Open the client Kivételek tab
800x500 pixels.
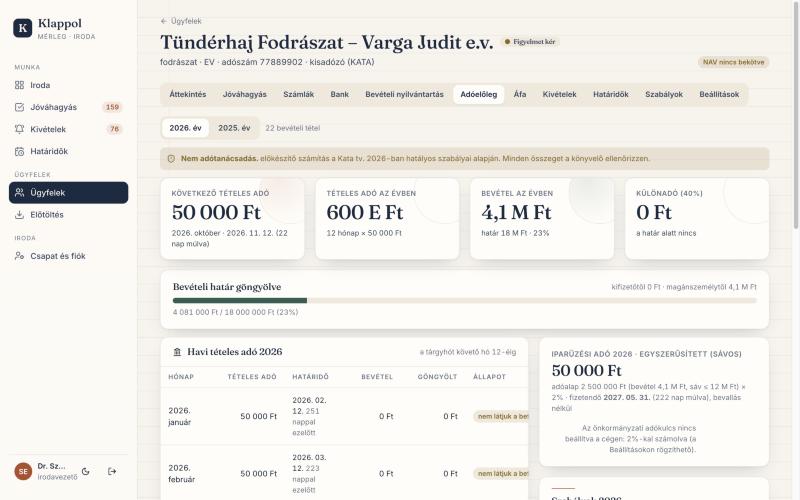[x=559, y=94]
